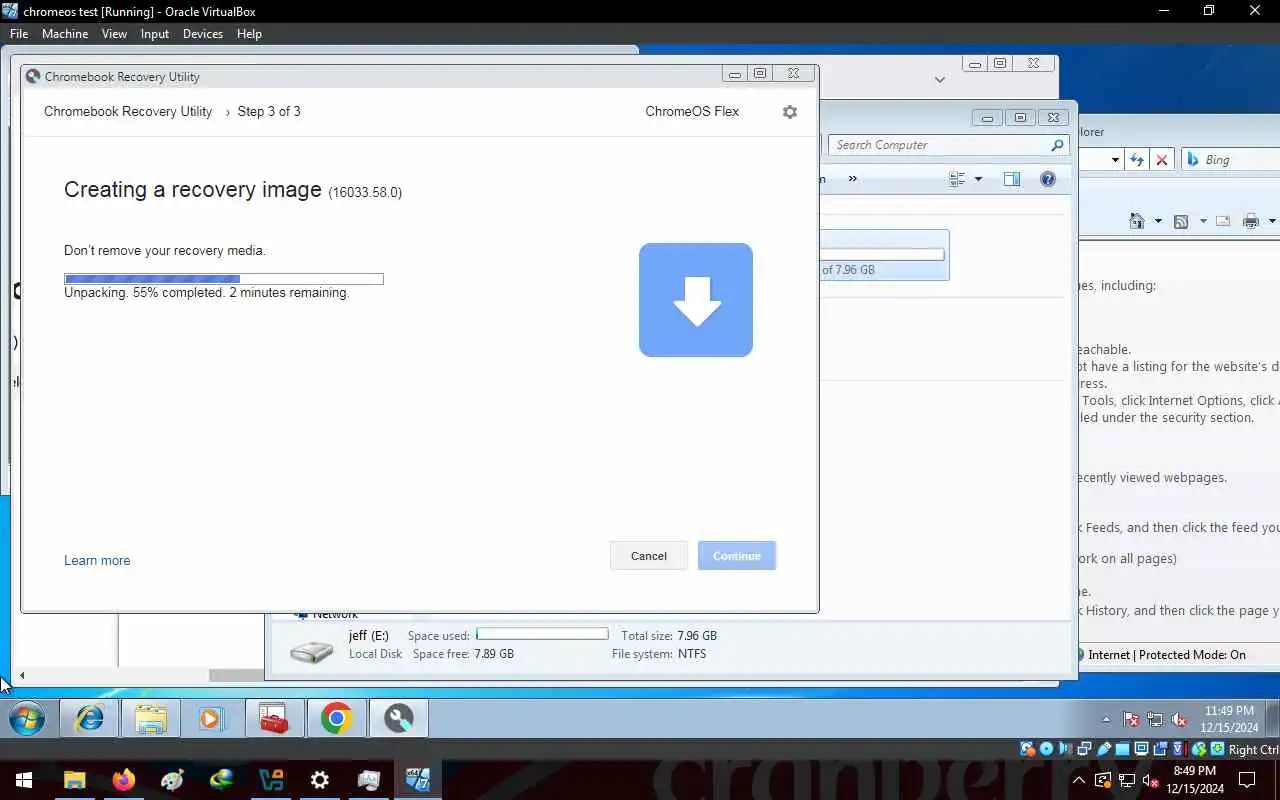This screenshot has height=800, width=1280.
Task: Click the horizontal scrollbar left arrow
Action: coord(22,676)
